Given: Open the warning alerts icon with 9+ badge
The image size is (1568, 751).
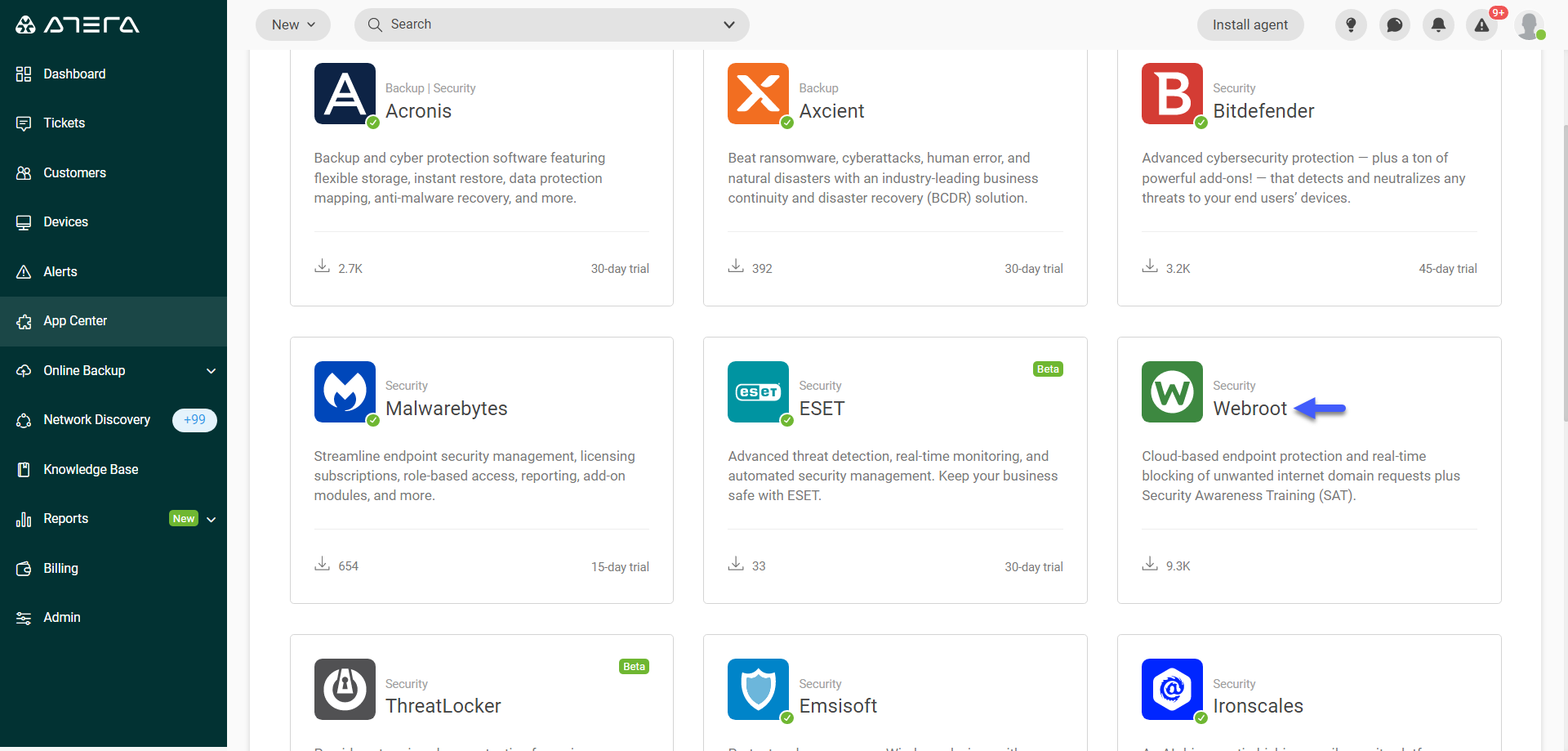Looking at the screenshot, I should 1483,25.
